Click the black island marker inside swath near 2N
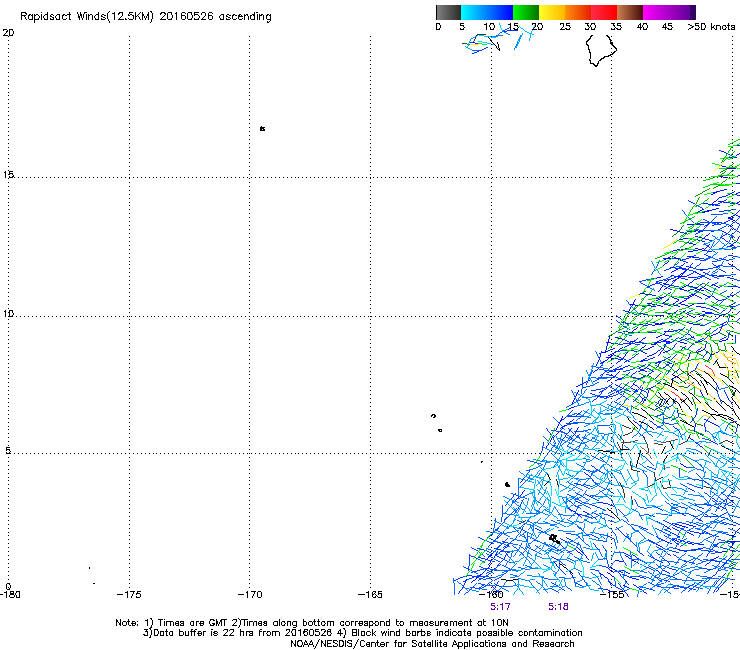The image size is (740, 650). tap(555, 539)
